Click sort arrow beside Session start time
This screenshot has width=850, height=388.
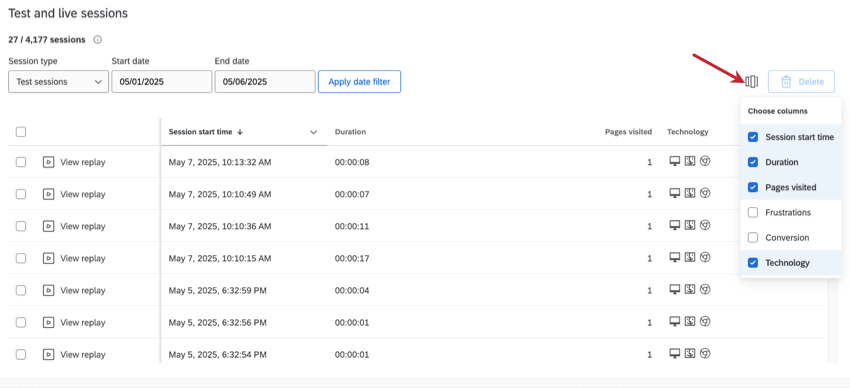click(x=240, y=132)
